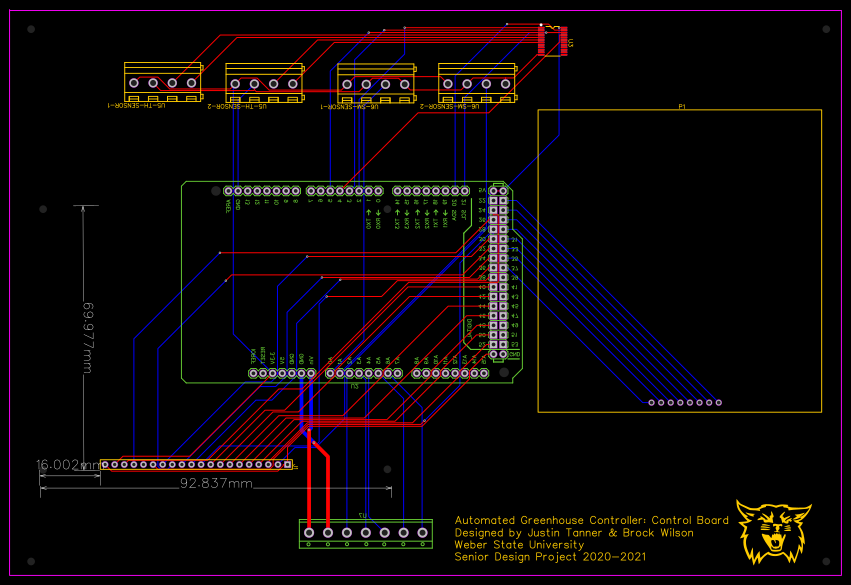Select the US-SW-SENSOR-1 connector footprint
Viewport: 851px width, 585px height.
(x=377, y=80)
